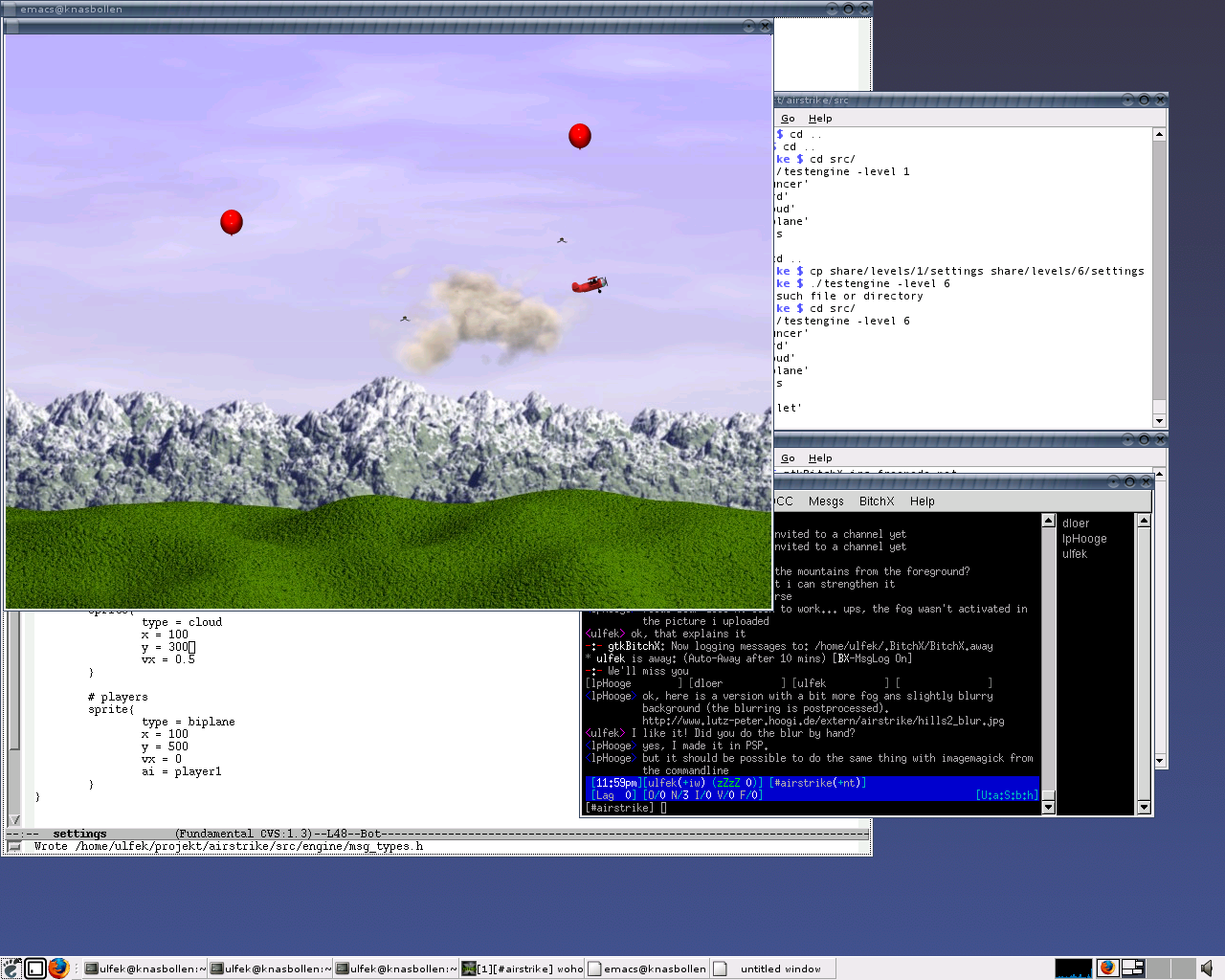Viewport: 1225px width, 980px height.
Task: Open the main panel menu icon
Action: click(x=11, y=969)
